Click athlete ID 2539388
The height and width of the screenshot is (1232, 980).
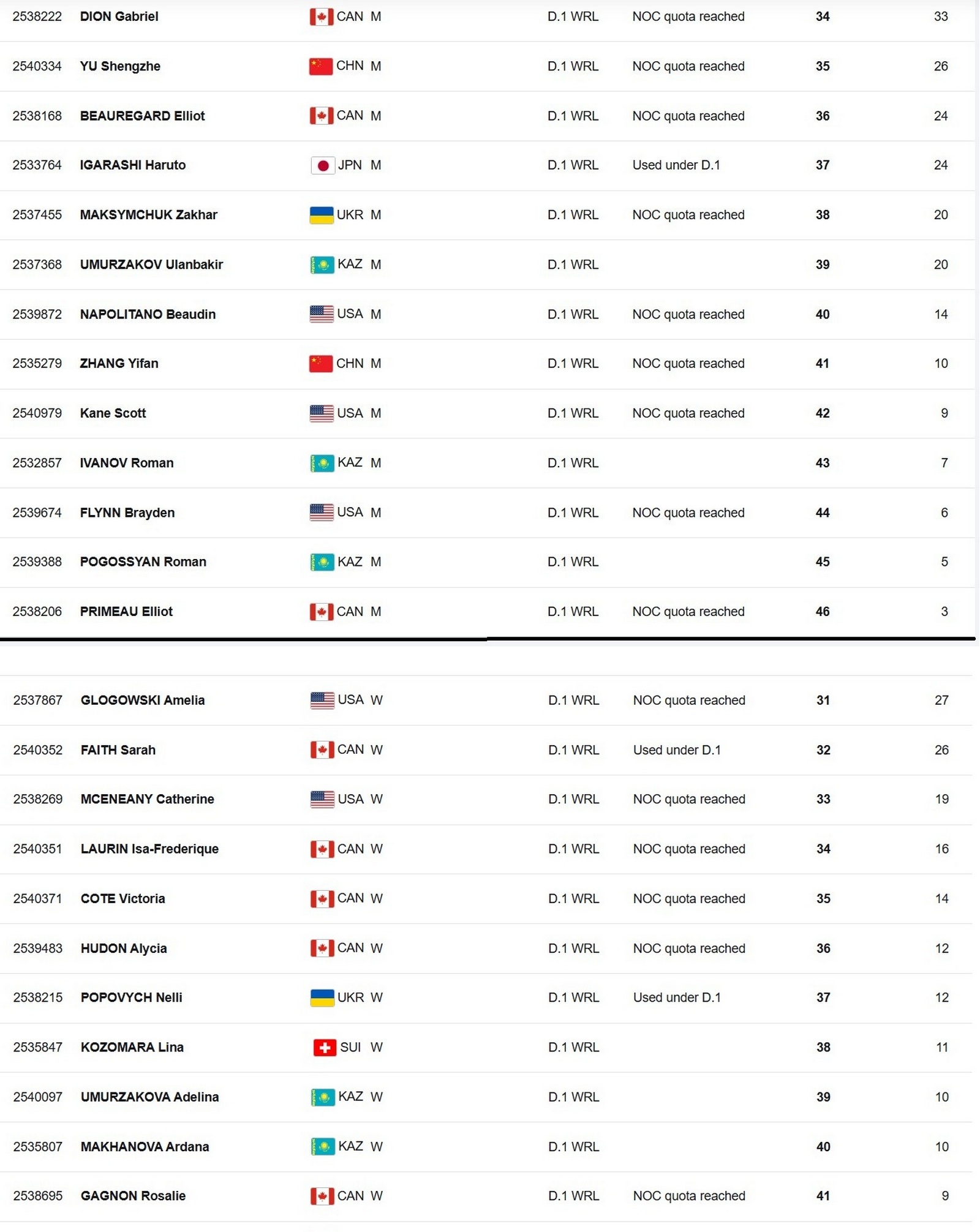coord(37,562)
